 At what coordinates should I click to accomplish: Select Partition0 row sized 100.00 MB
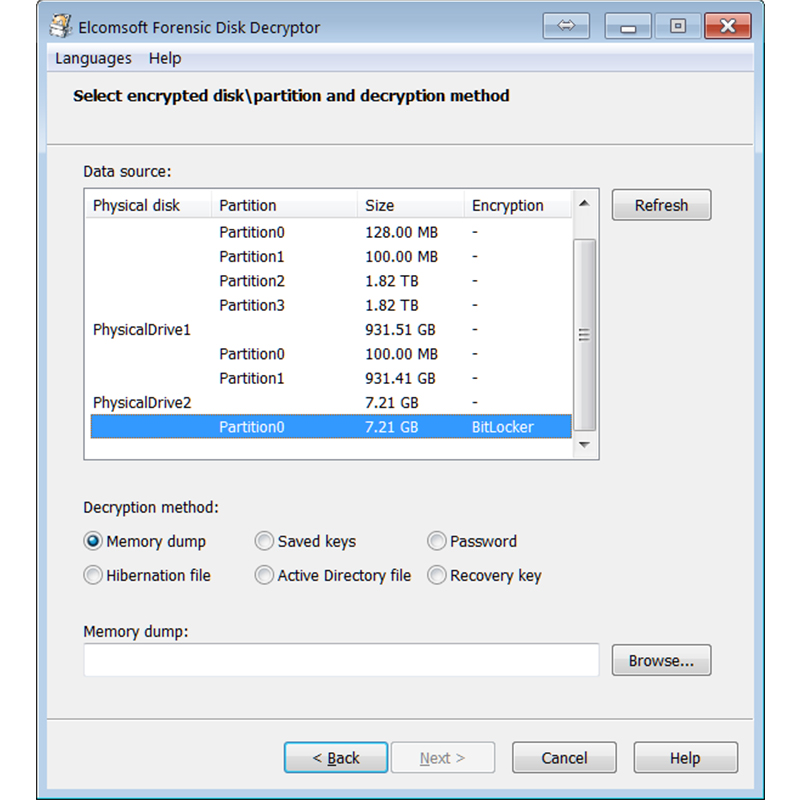(x=331, y=354)
